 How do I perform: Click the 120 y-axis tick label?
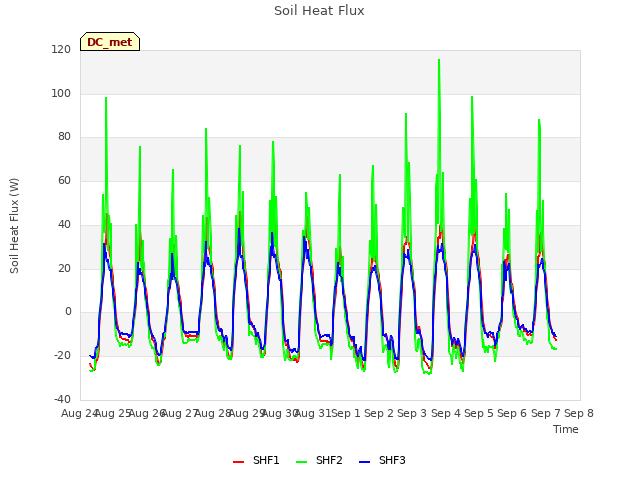click(61, 49)
